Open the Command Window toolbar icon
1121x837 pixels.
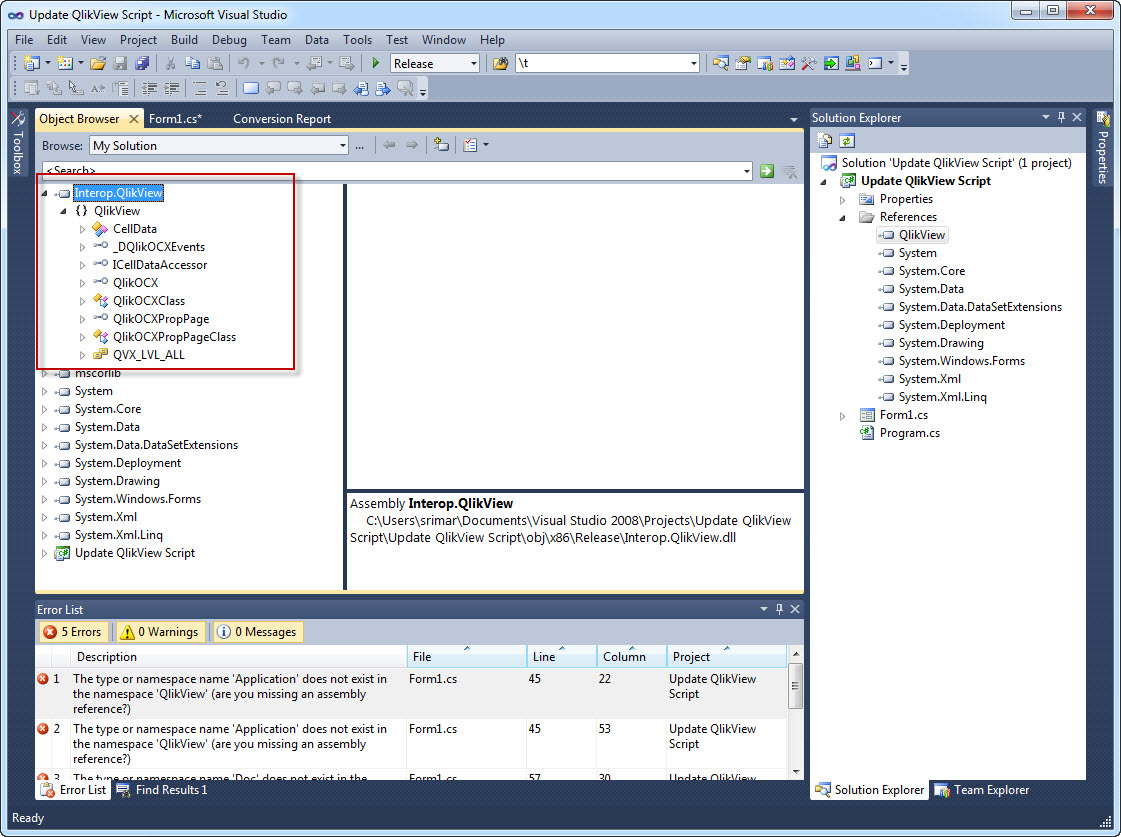(x=875, y=63)
